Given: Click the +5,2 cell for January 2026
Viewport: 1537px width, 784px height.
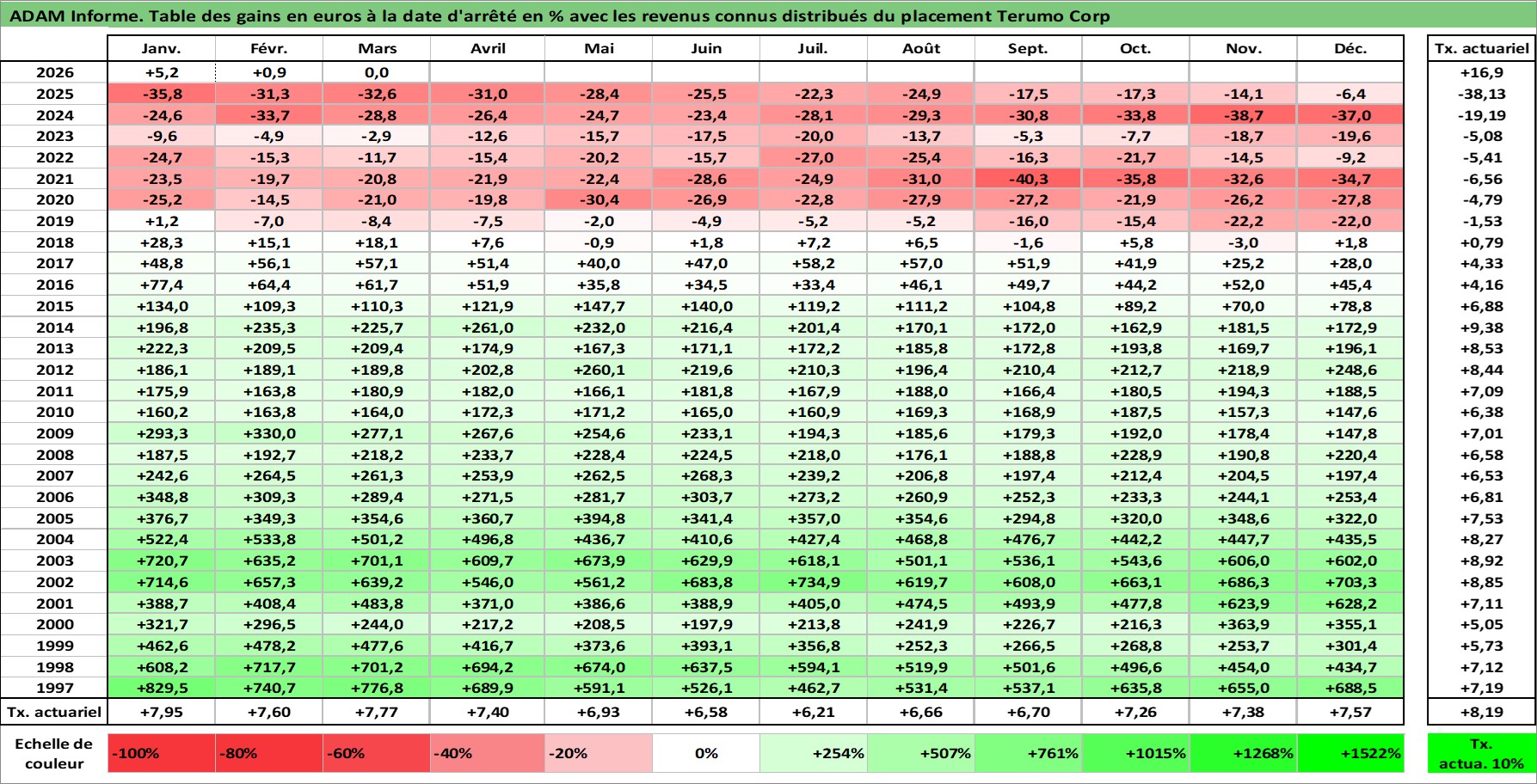Looking at the screenshot, I should (x=161, y=73).
